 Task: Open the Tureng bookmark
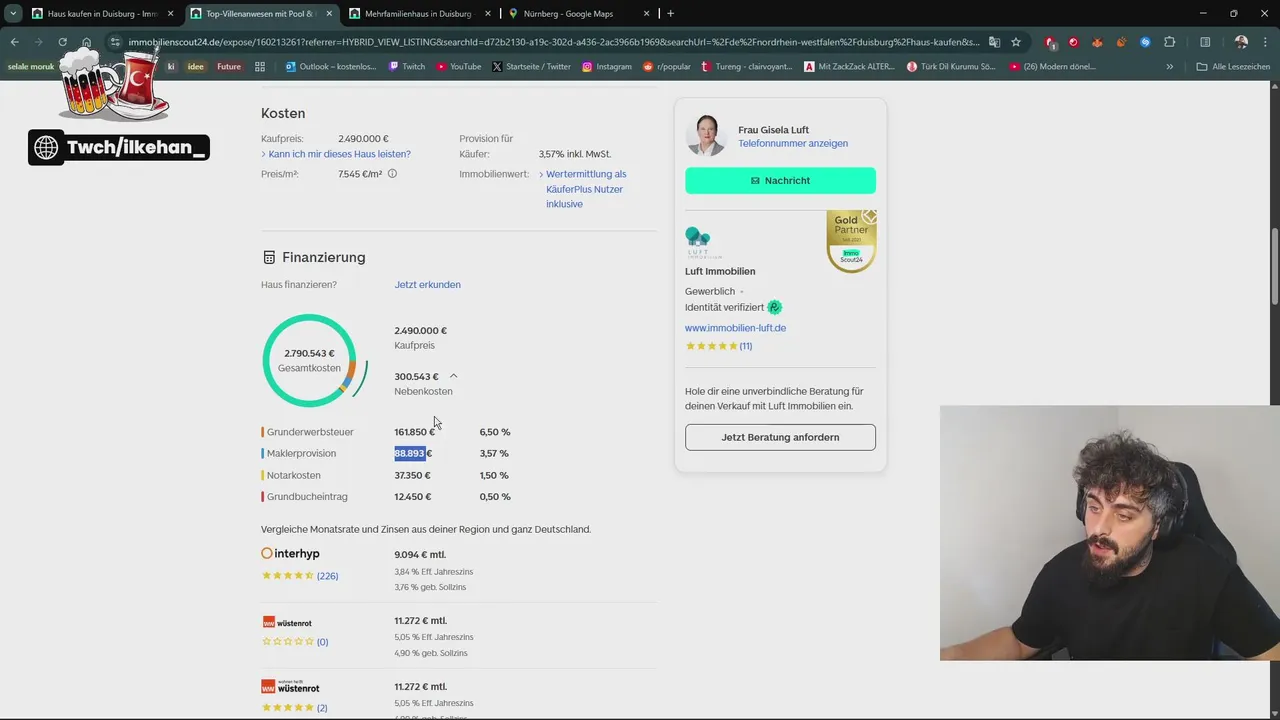tap(747, 67)
